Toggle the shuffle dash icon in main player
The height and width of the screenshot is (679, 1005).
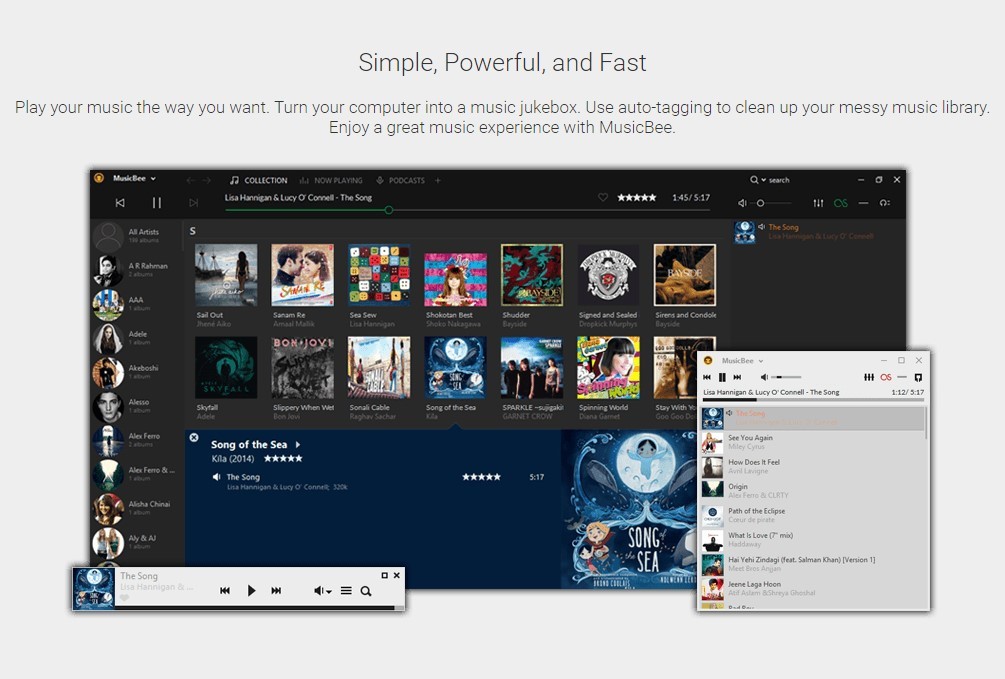(x=863, y=203)
